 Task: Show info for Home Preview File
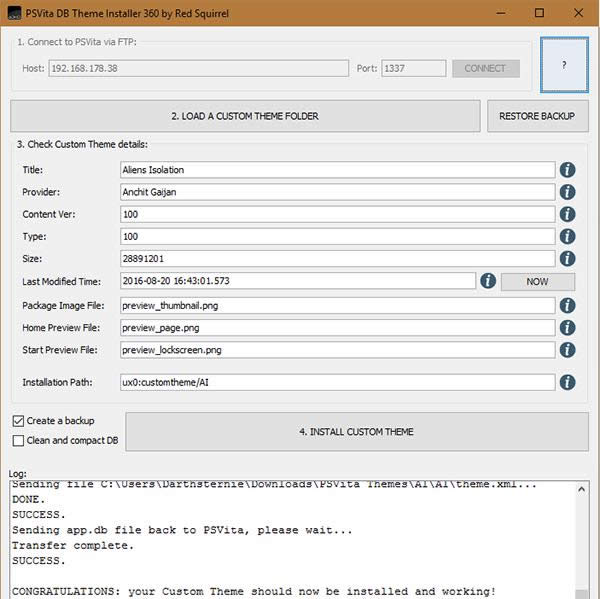point(567,327)
